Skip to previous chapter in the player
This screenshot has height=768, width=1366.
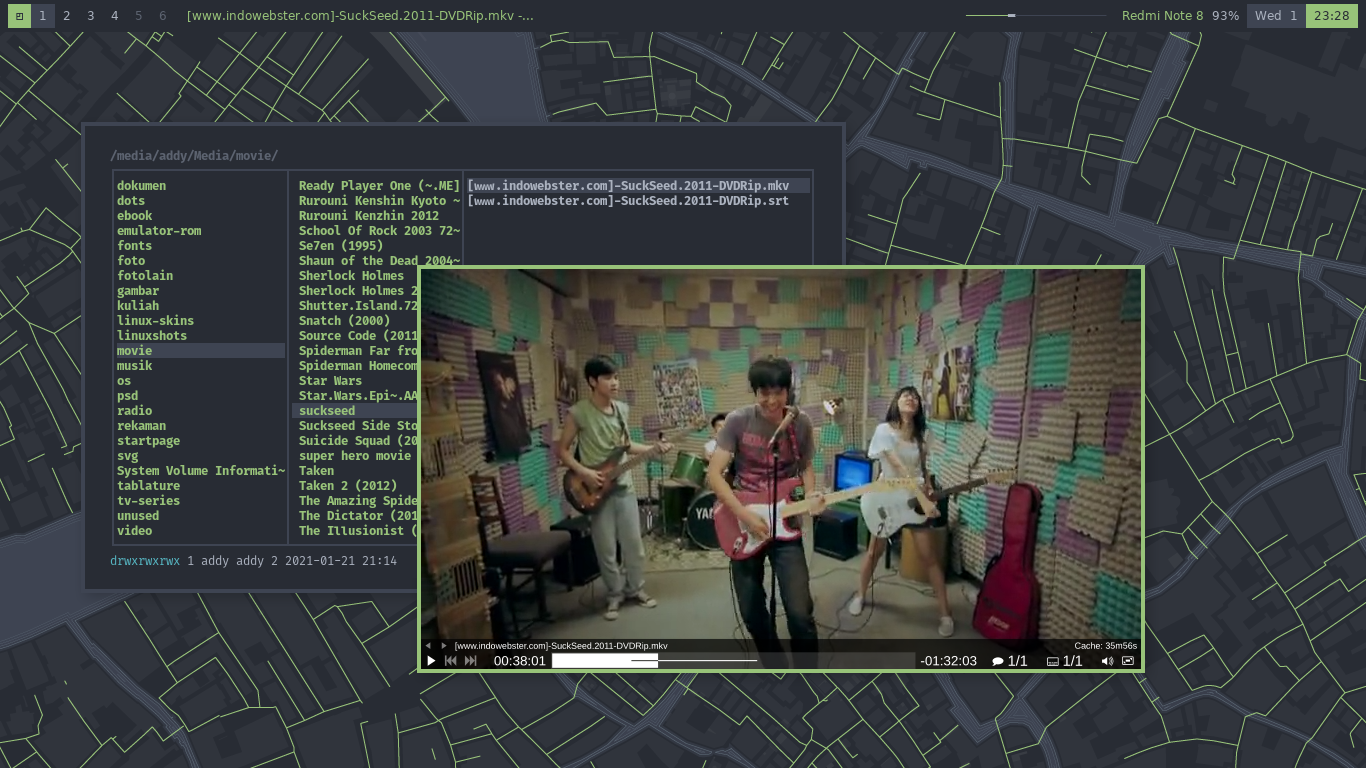click(451, 661)
